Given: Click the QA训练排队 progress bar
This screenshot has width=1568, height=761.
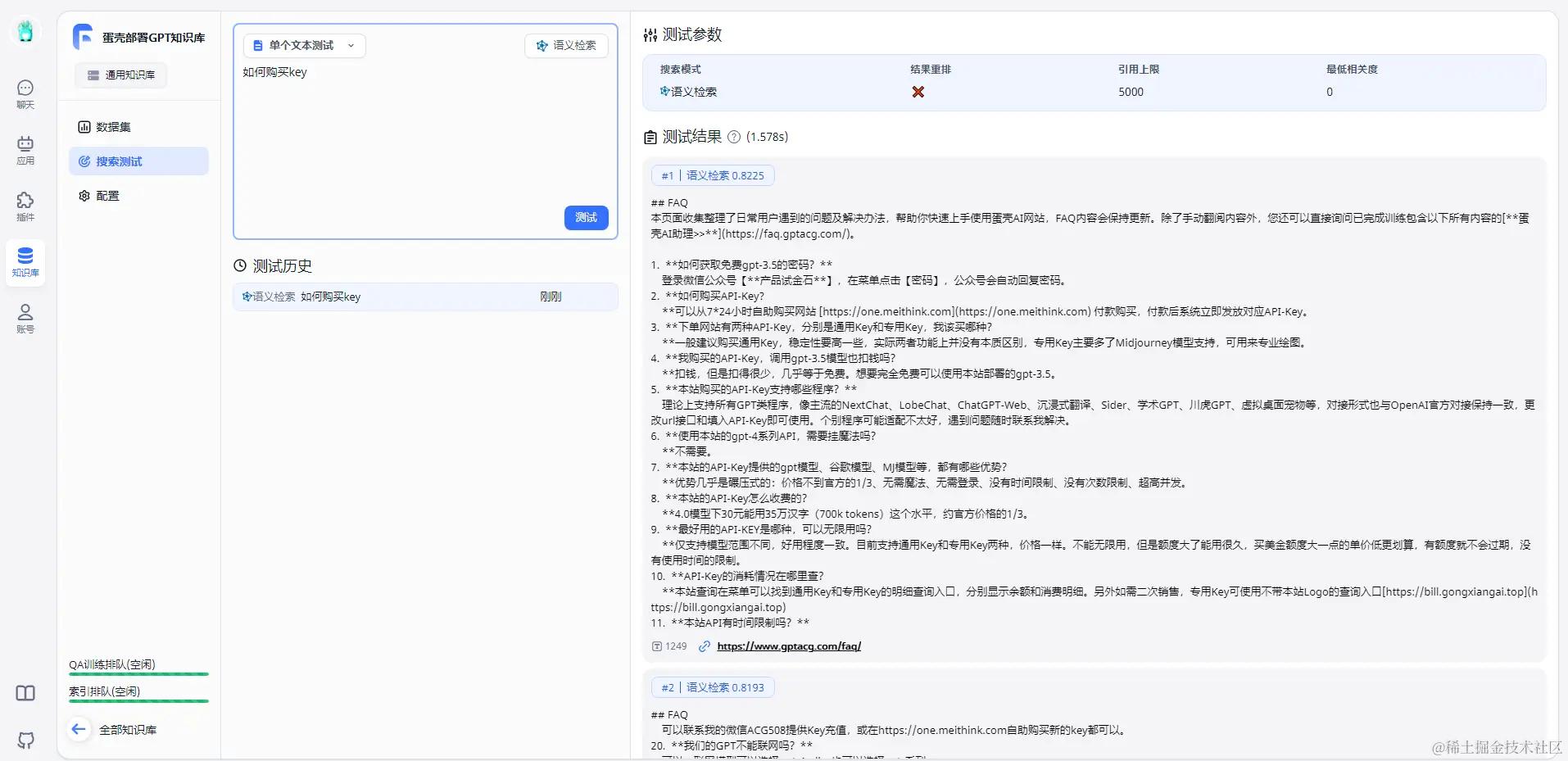Looking at the screenshot, I should 138,674.
